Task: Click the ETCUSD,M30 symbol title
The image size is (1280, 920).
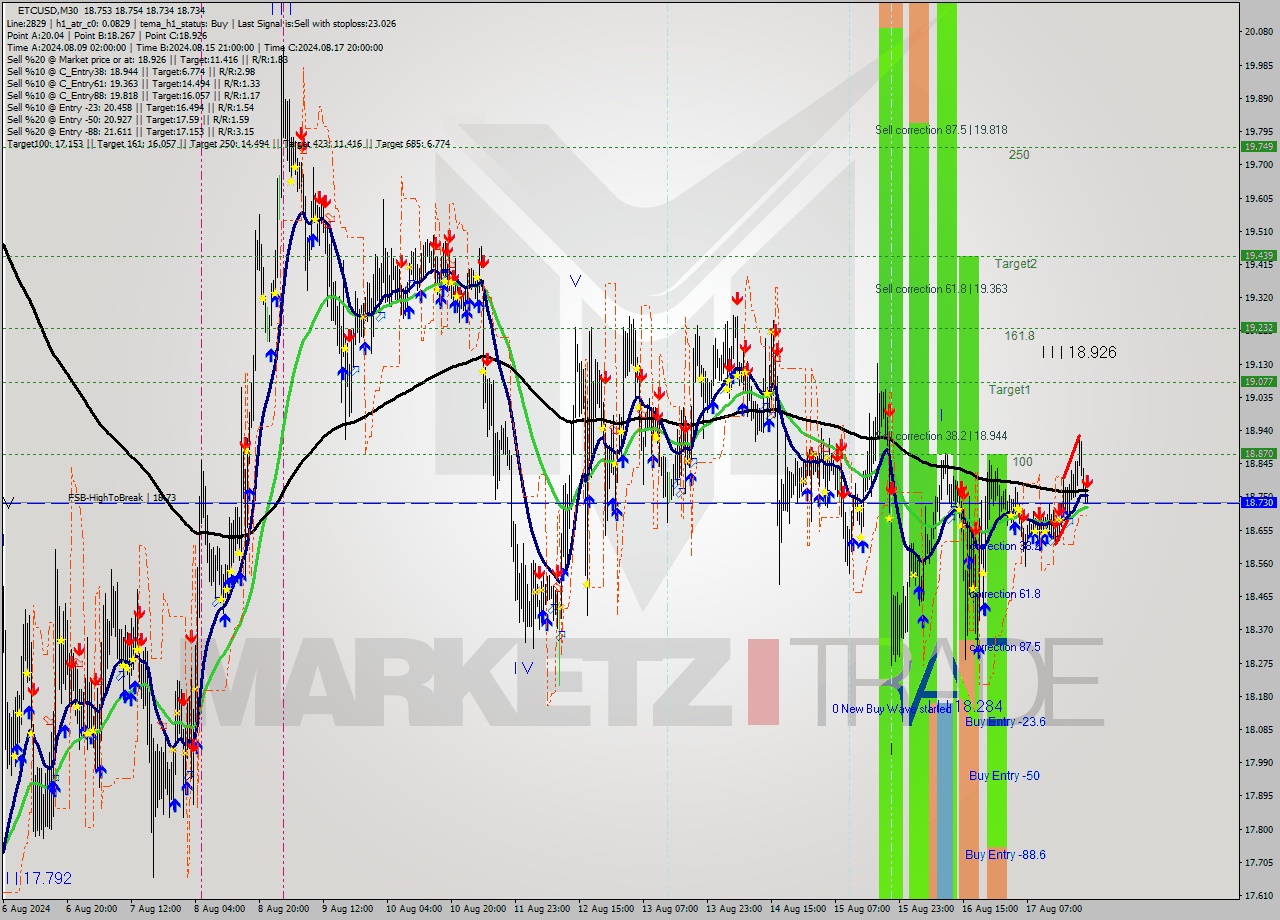Action: coord(49,10)
